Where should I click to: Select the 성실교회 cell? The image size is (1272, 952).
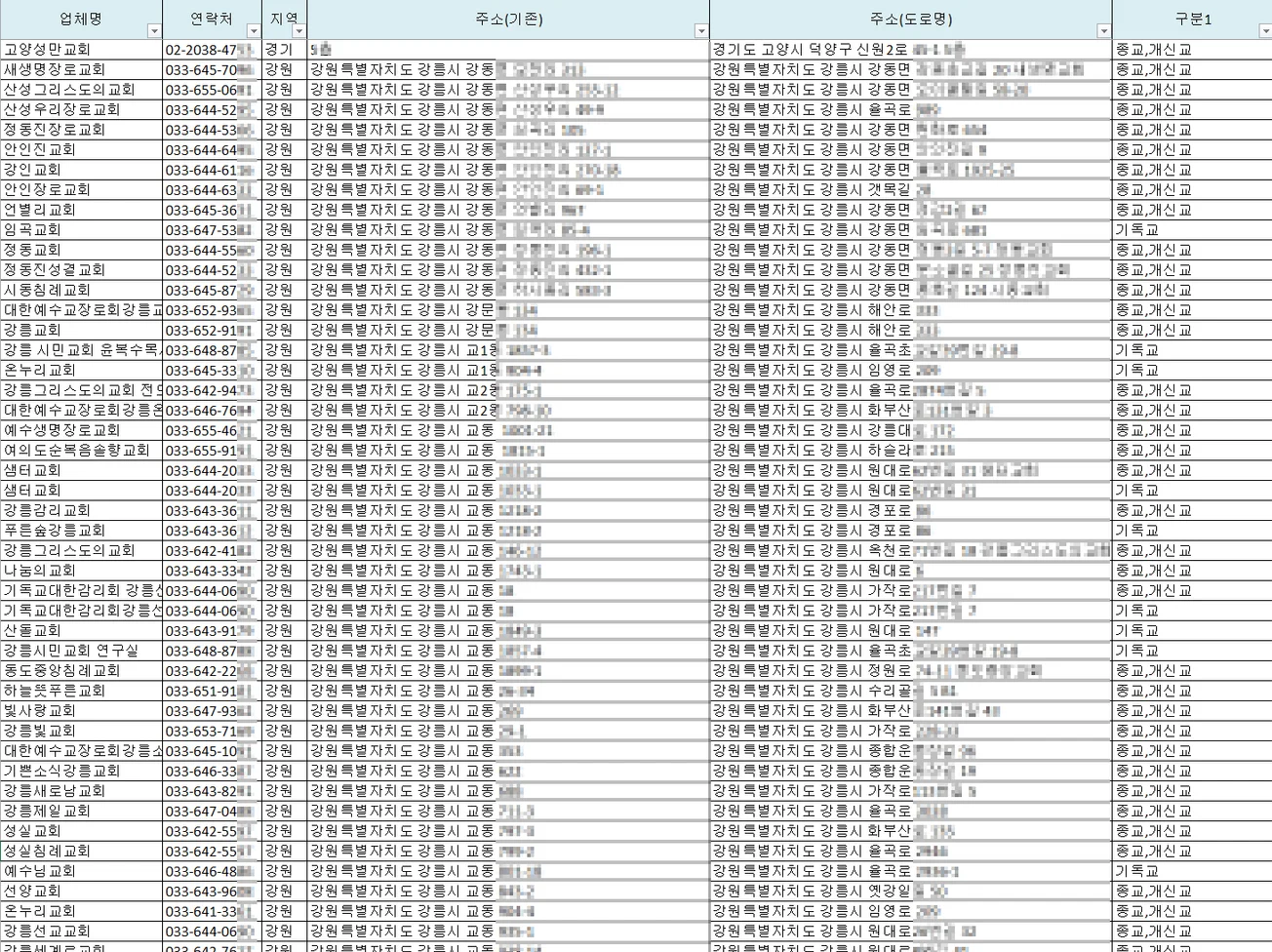[x=81, y=831]
